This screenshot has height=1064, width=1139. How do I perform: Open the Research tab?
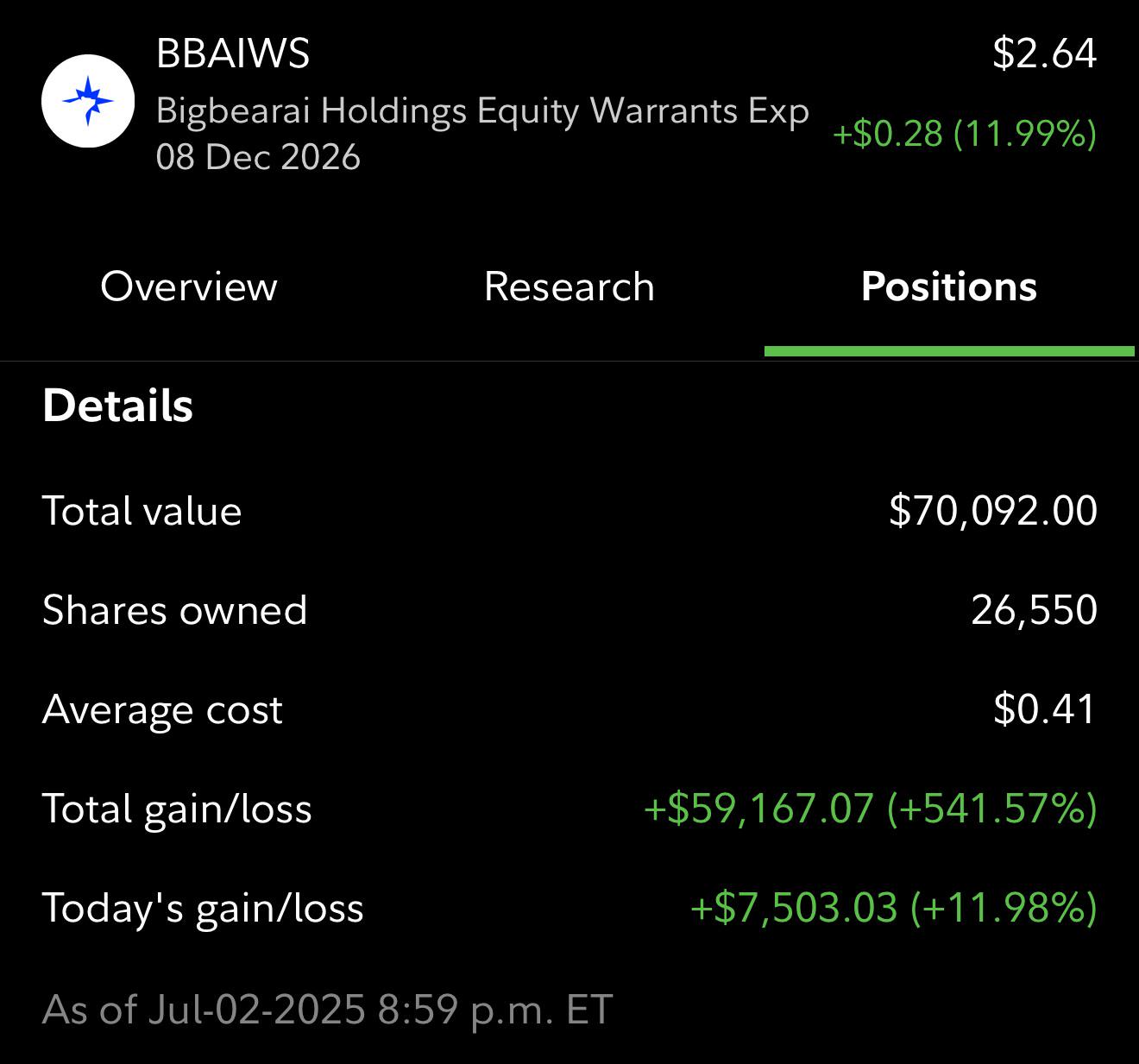click(x=569, y=286)
